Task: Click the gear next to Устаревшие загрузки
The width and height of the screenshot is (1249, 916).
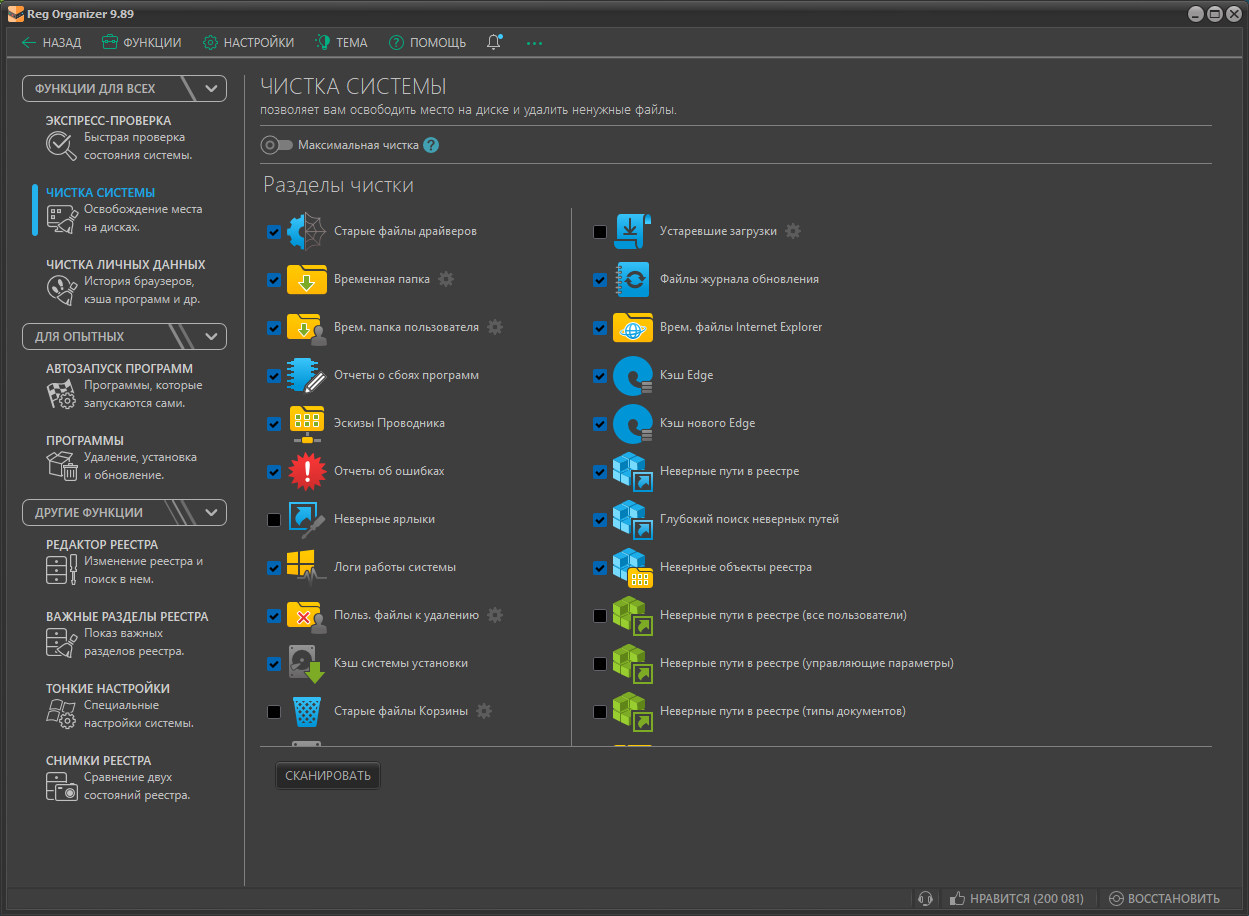Action: tap(793, 231)
